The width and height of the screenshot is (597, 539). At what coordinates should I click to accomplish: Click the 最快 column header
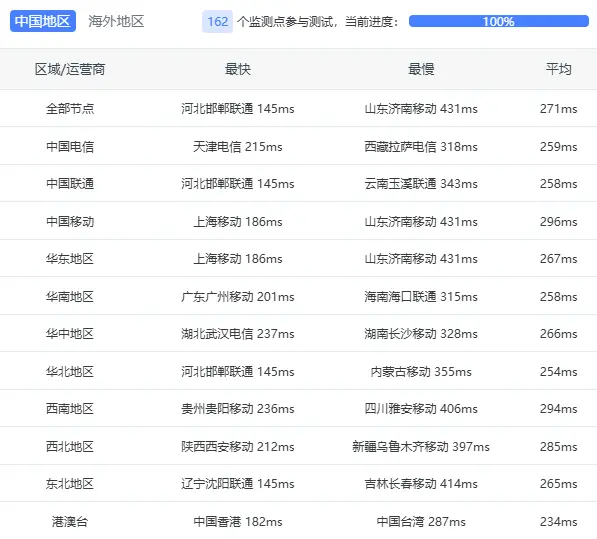(238, 69)
